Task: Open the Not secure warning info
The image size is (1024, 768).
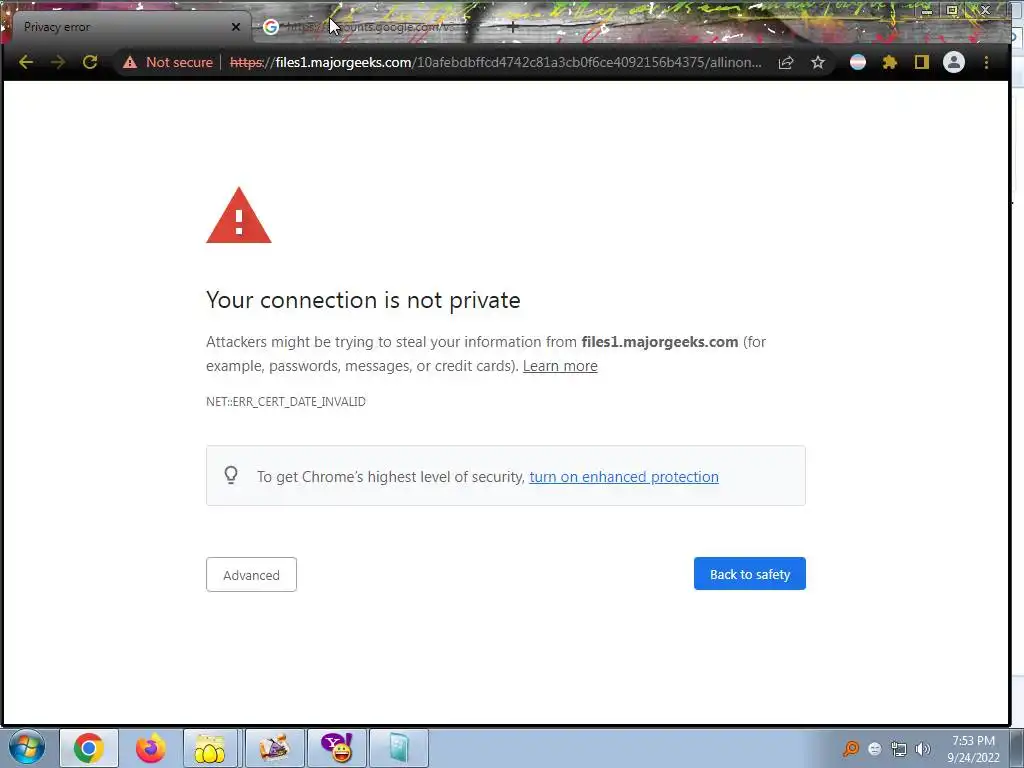Action: click(168, 62)
